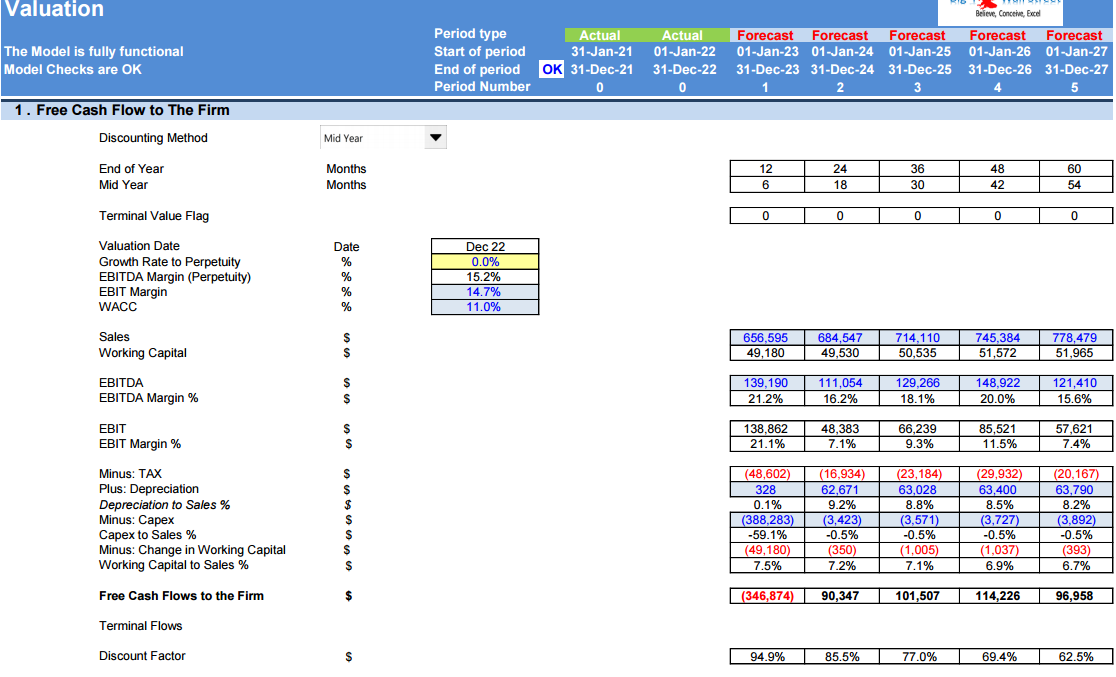Select the Minus: Change in Working Capital label
Screen dimensions: 1116x677
tap(192, 550)
